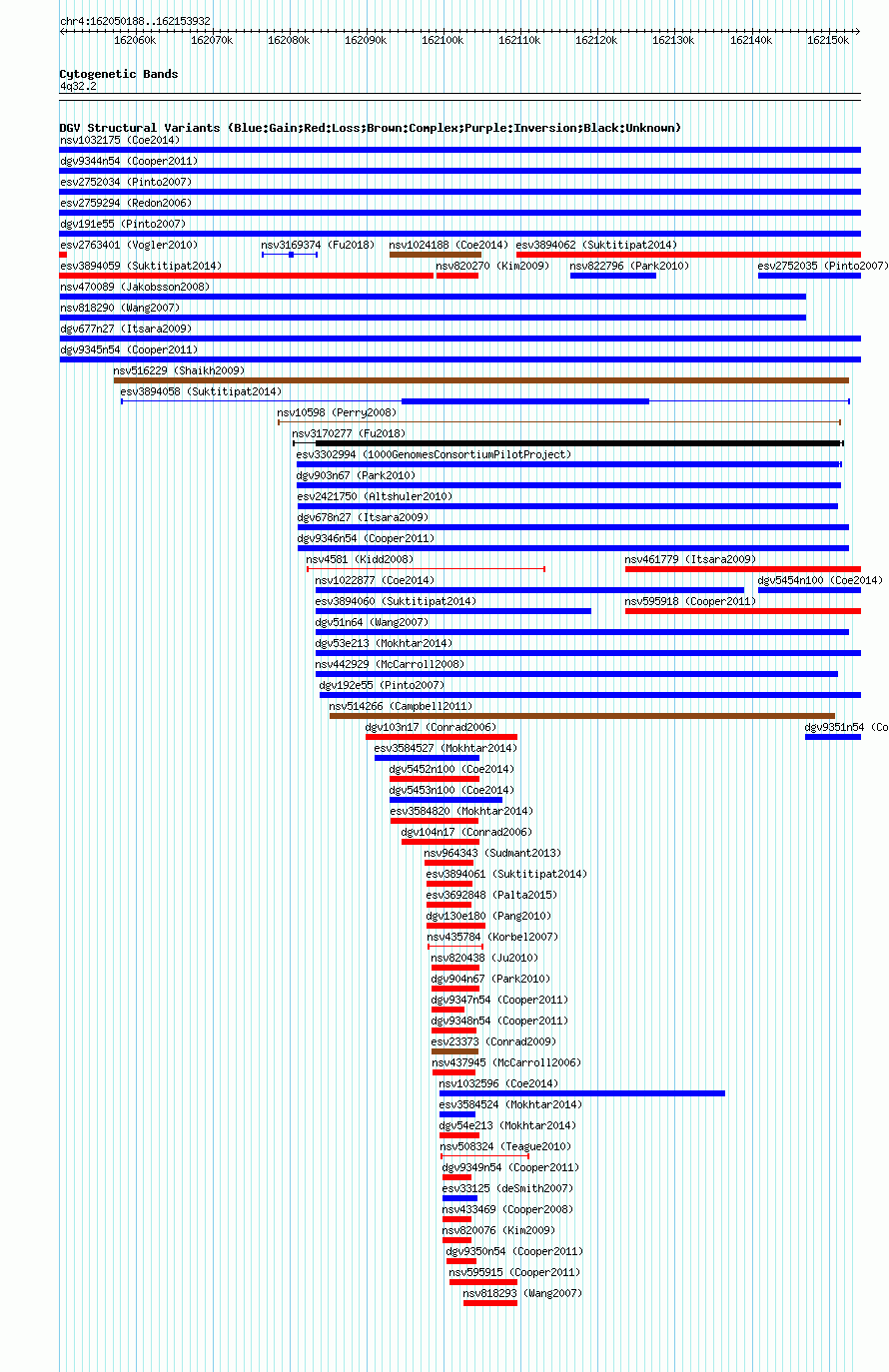889x1372 pixels.
Task: Open nsv820270 (Kim2009) label
Action: [492, 266]
